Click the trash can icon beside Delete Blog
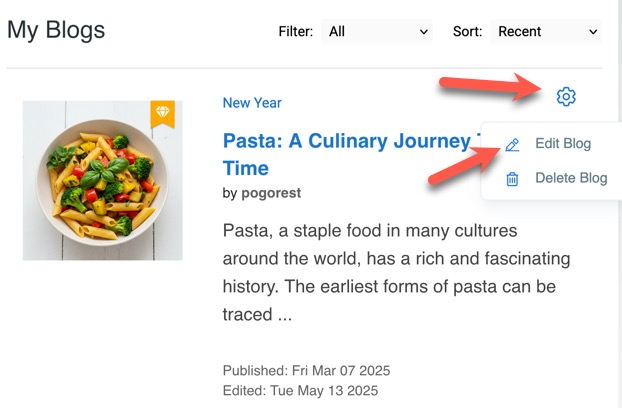622x408 pixels. point(512,179)
